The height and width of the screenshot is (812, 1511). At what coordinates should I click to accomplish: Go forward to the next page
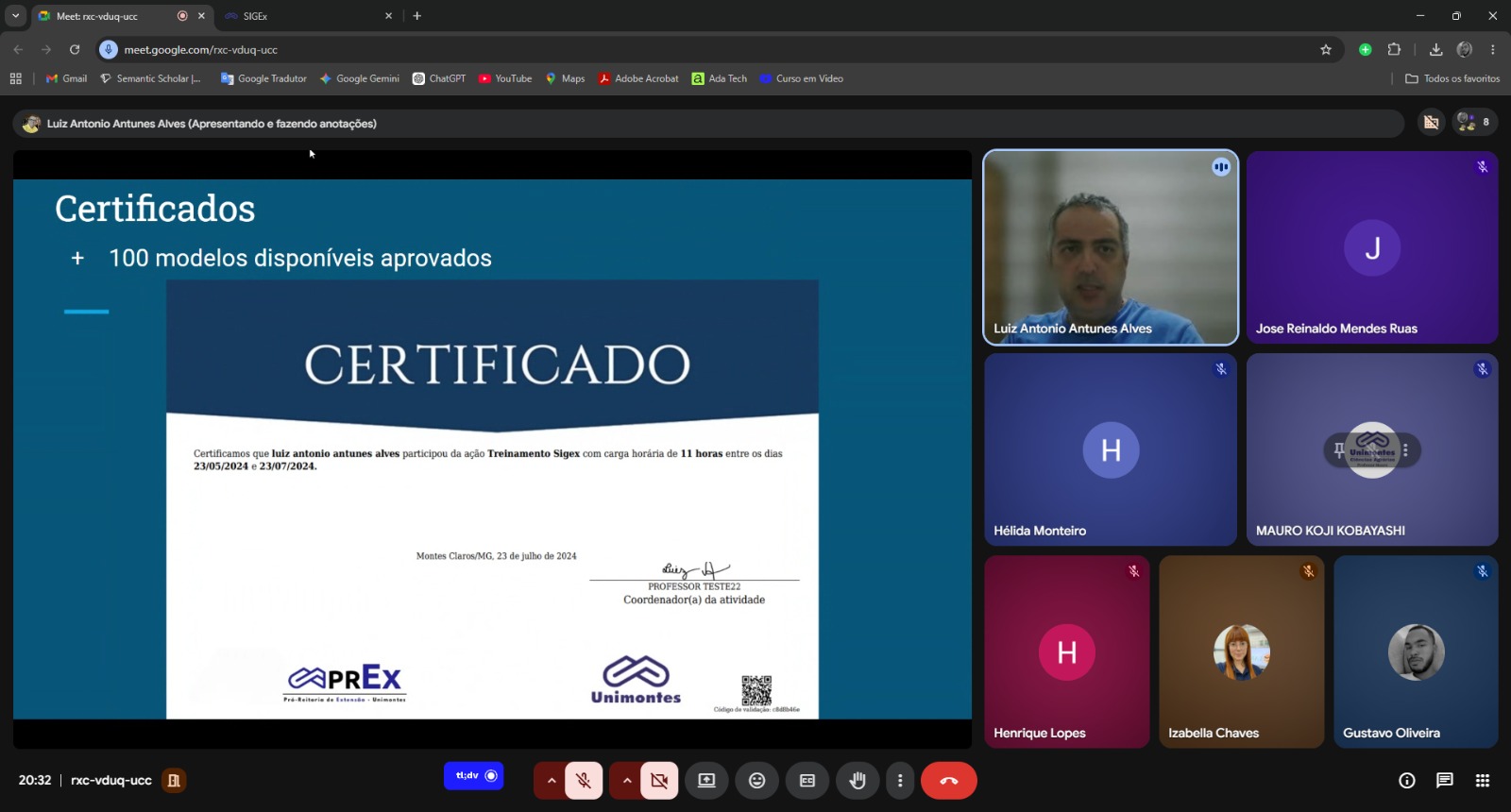(x=46, y=50)
